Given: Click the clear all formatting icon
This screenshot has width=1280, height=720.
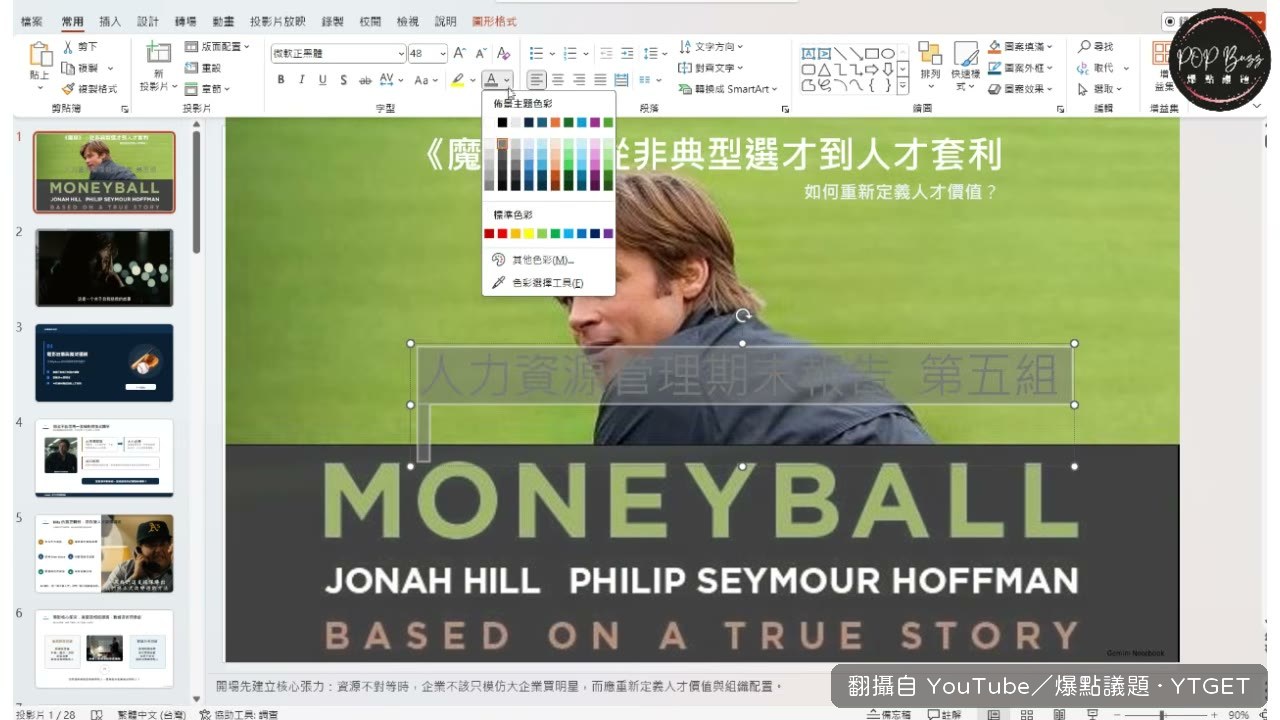Looking at the screenshot, I should click(504, 53).
